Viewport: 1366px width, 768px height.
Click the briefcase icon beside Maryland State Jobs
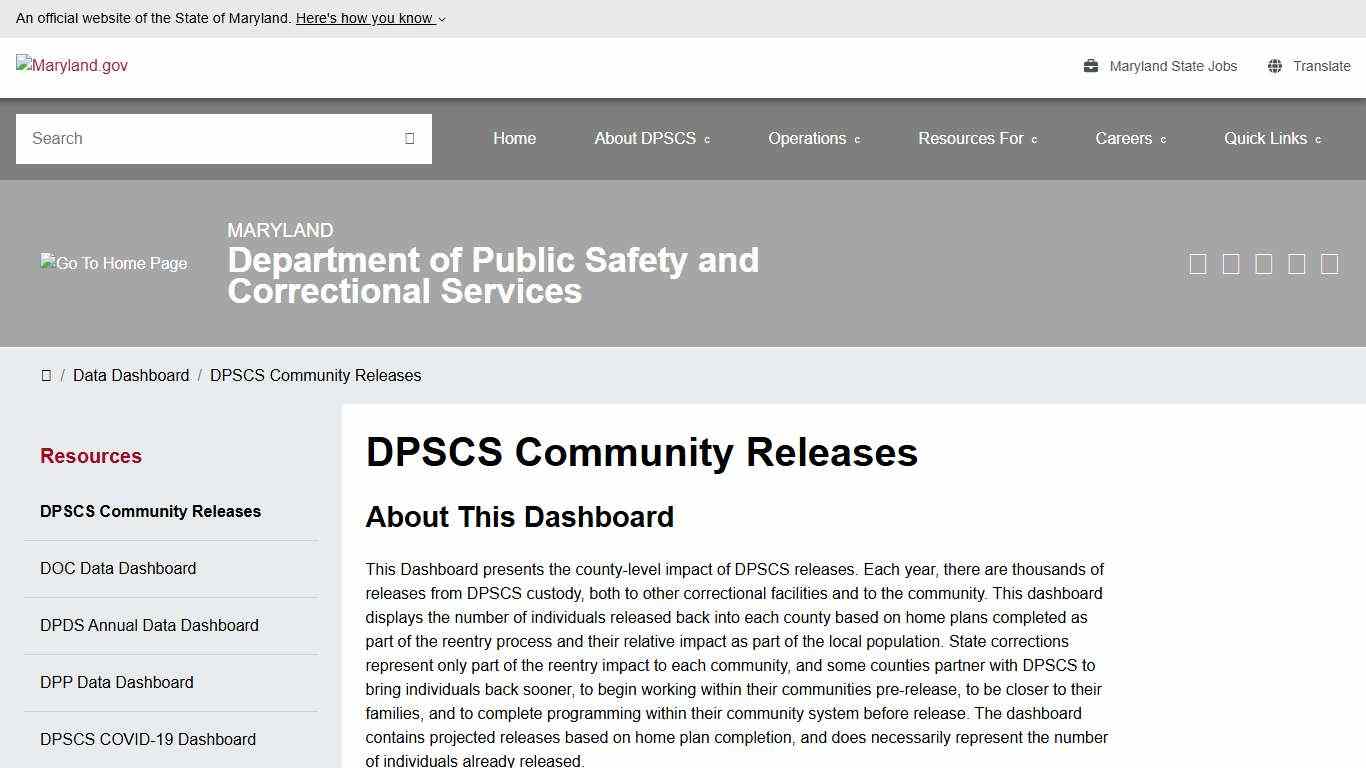pos(1089,65)
